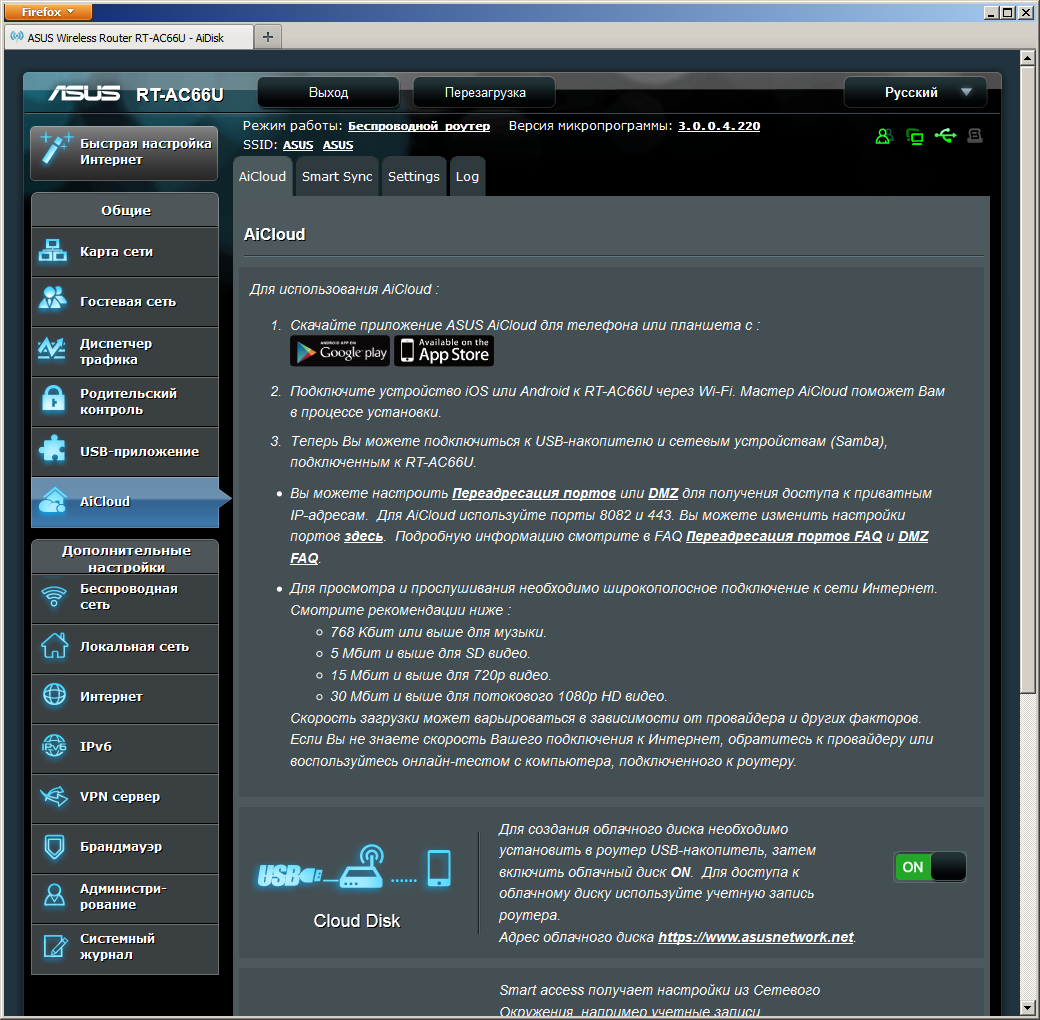Click the Выход logout button
Screen dimensions: 1040x1020
328,92
